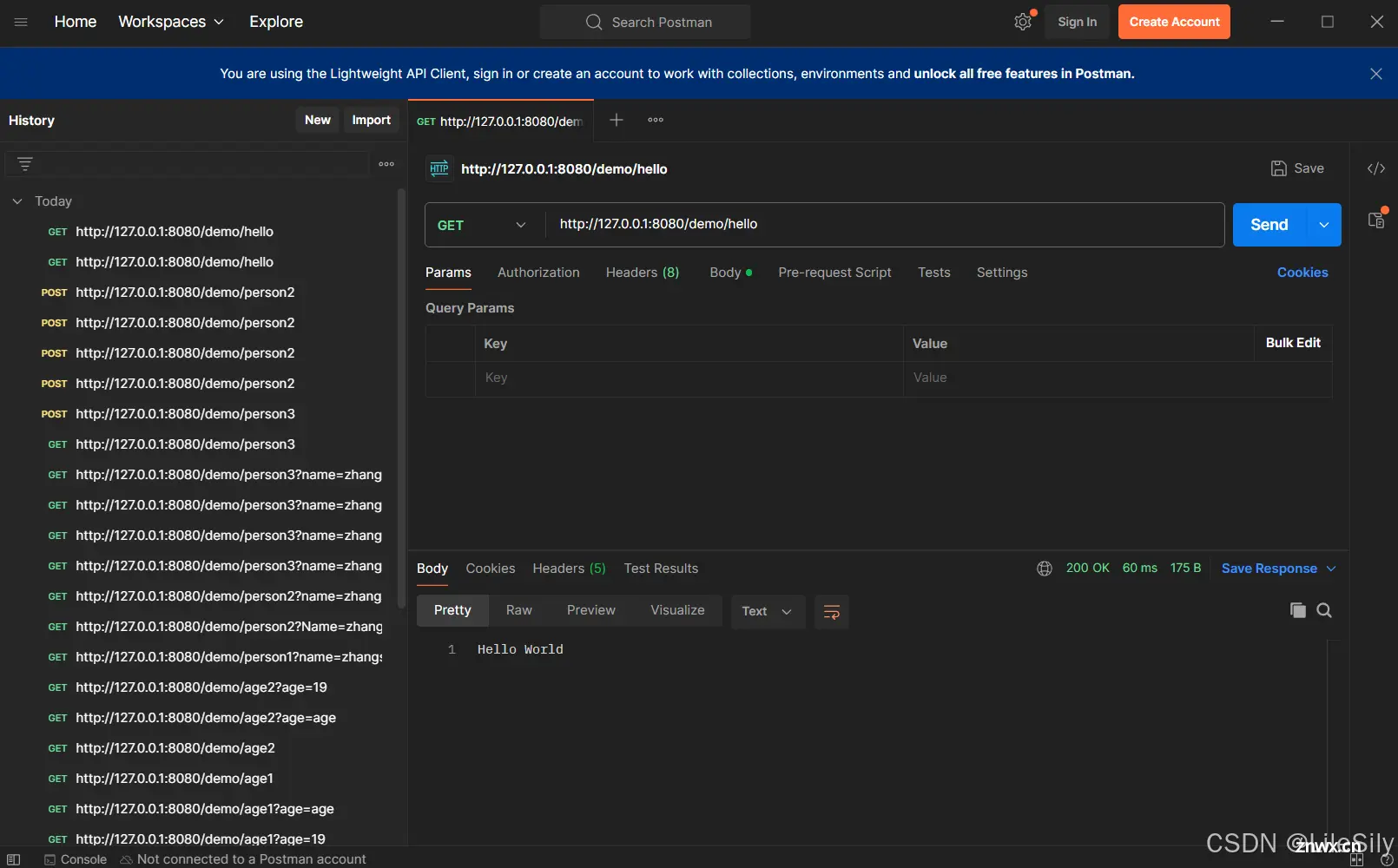Select the Pretty response view
The width and height of the screenshot is (1398, 868).
452,610
